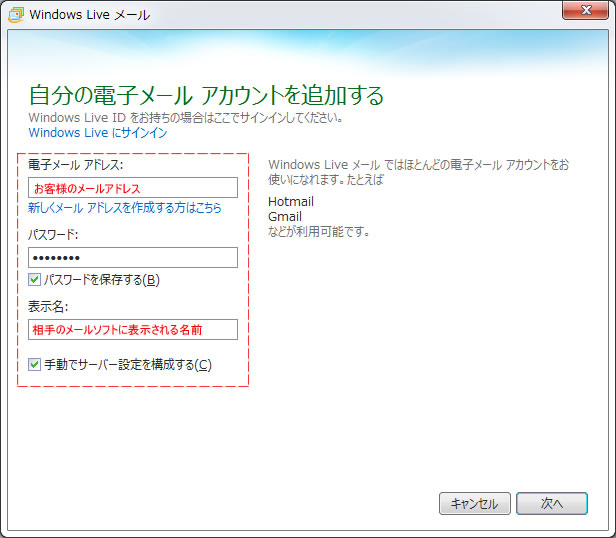Toggle パスワードを保存する checkbox
This screenshot has height=538, width=616.
tap(35, 279)
